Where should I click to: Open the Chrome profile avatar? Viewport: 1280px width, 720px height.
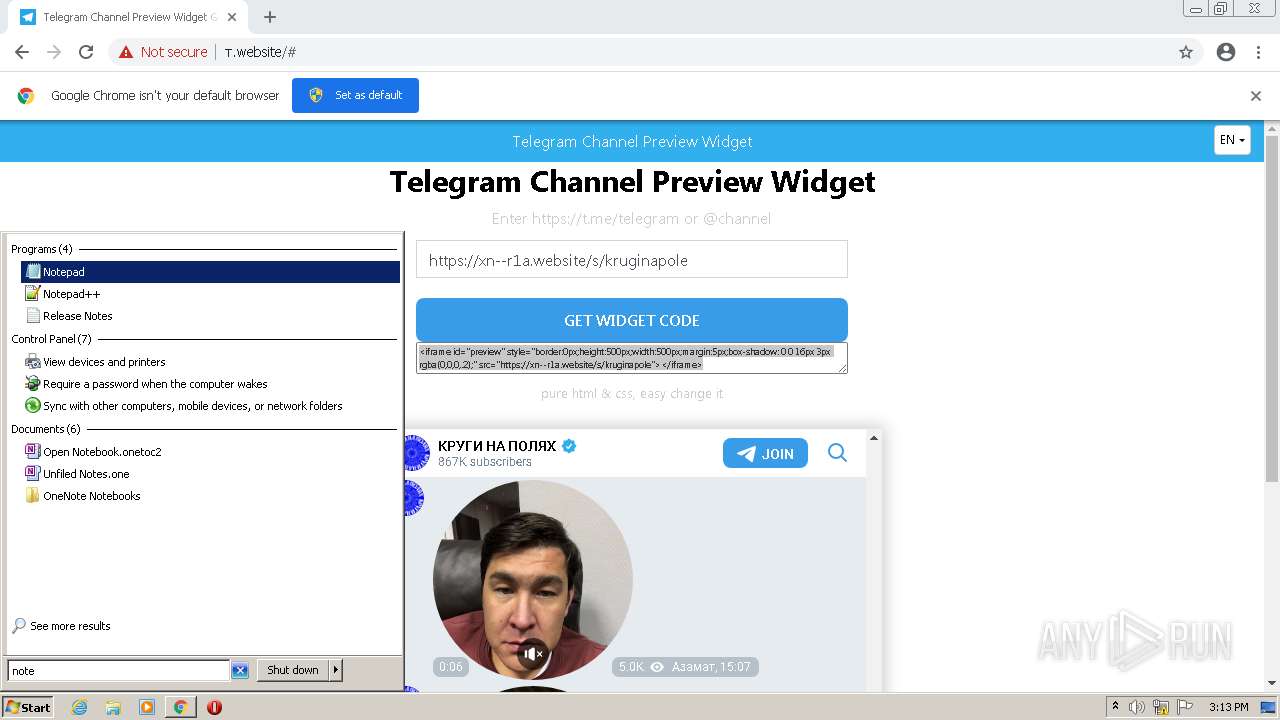1226,52
